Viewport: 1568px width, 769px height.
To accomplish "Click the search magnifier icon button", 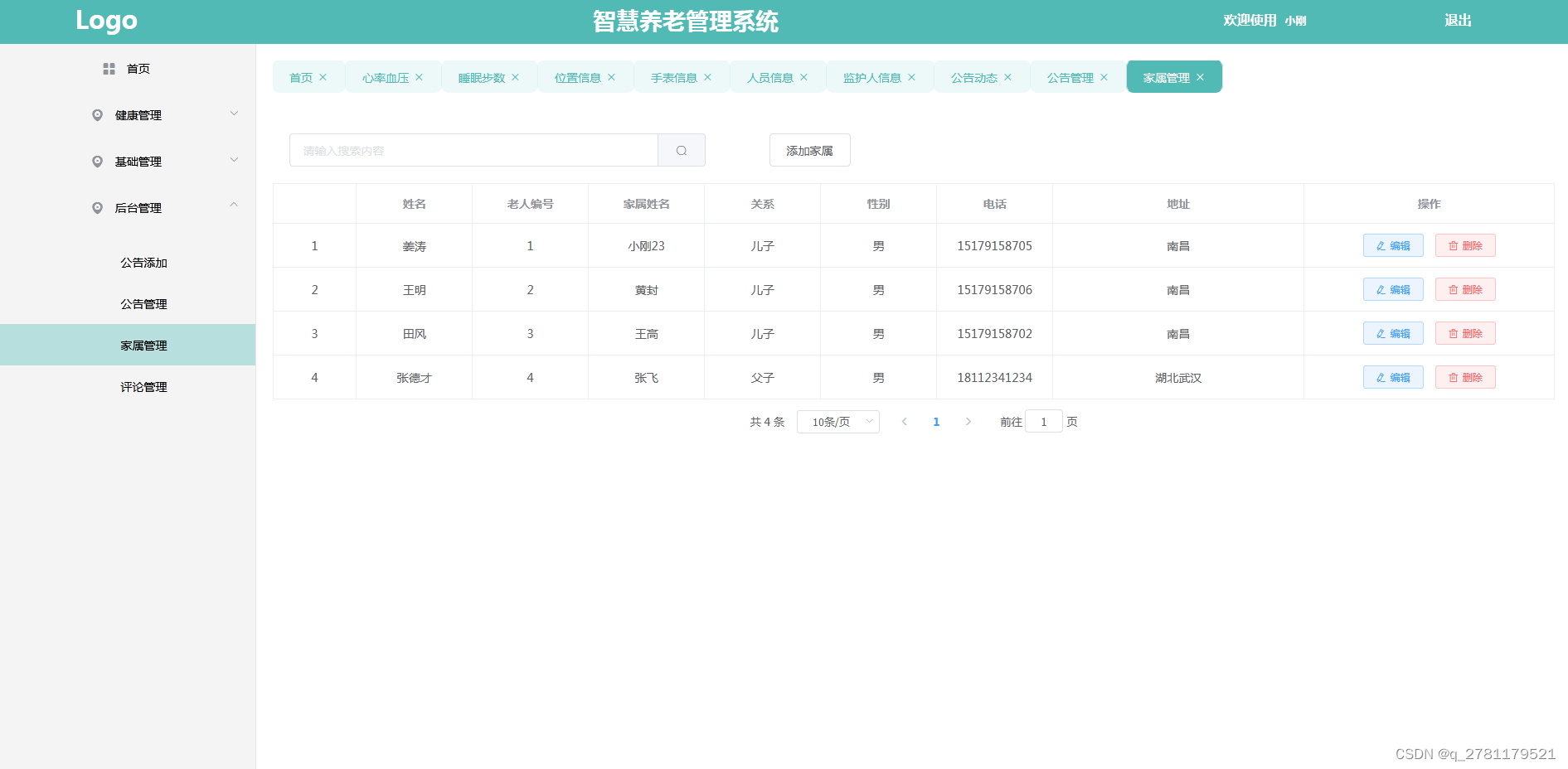I will click(682, 151).
